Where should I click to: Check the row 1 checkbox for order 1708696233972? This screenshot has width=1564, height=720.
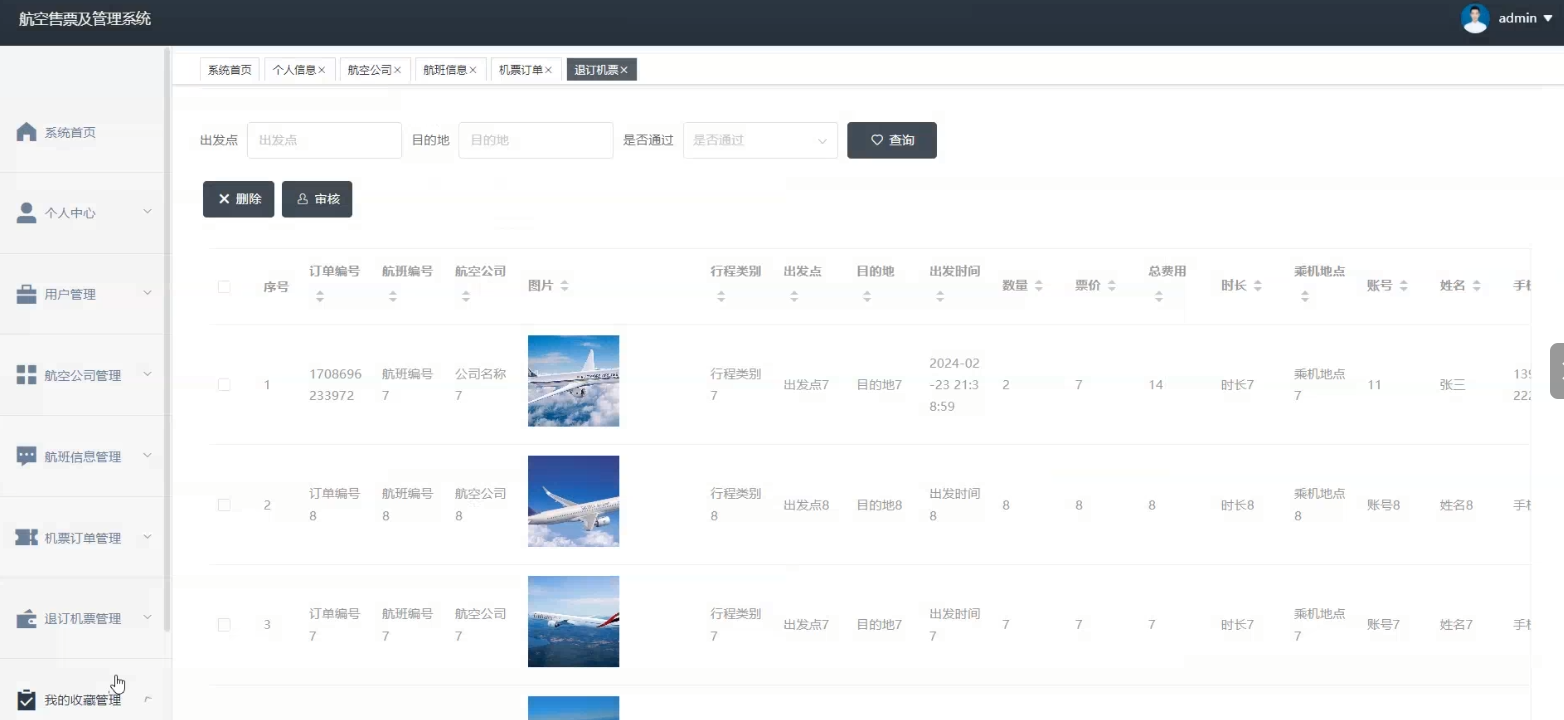tap(224, 384)
